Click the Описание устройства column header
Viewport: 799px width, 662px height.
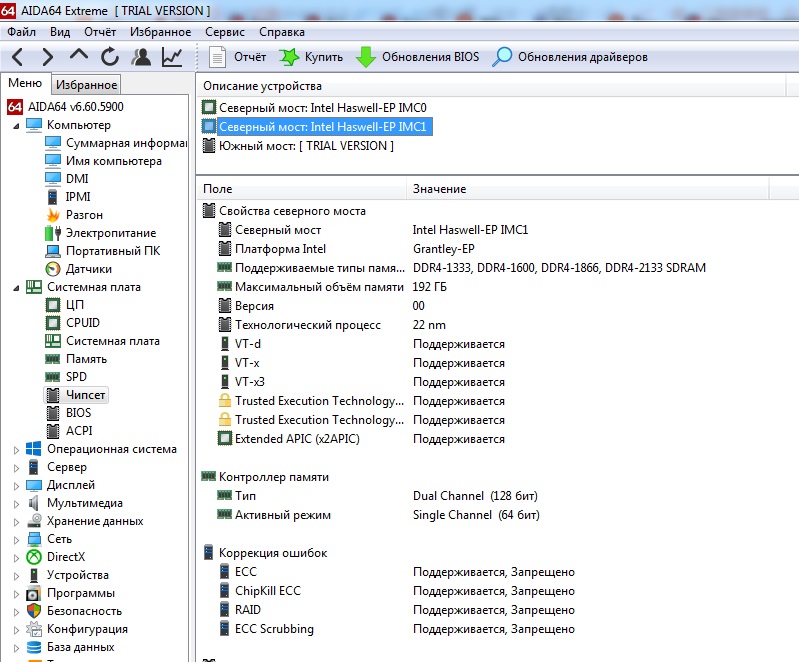coord(491,86)
